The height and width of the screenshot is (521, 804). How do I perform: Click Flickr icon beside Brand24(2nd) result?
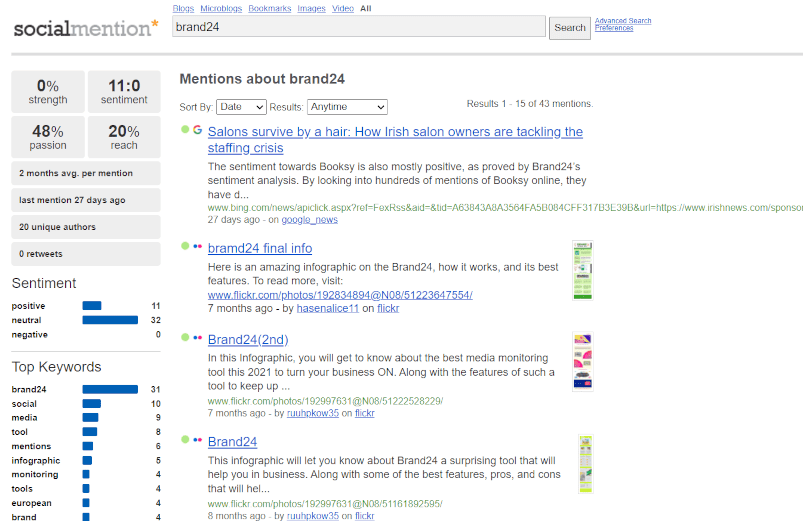point(197,338)
